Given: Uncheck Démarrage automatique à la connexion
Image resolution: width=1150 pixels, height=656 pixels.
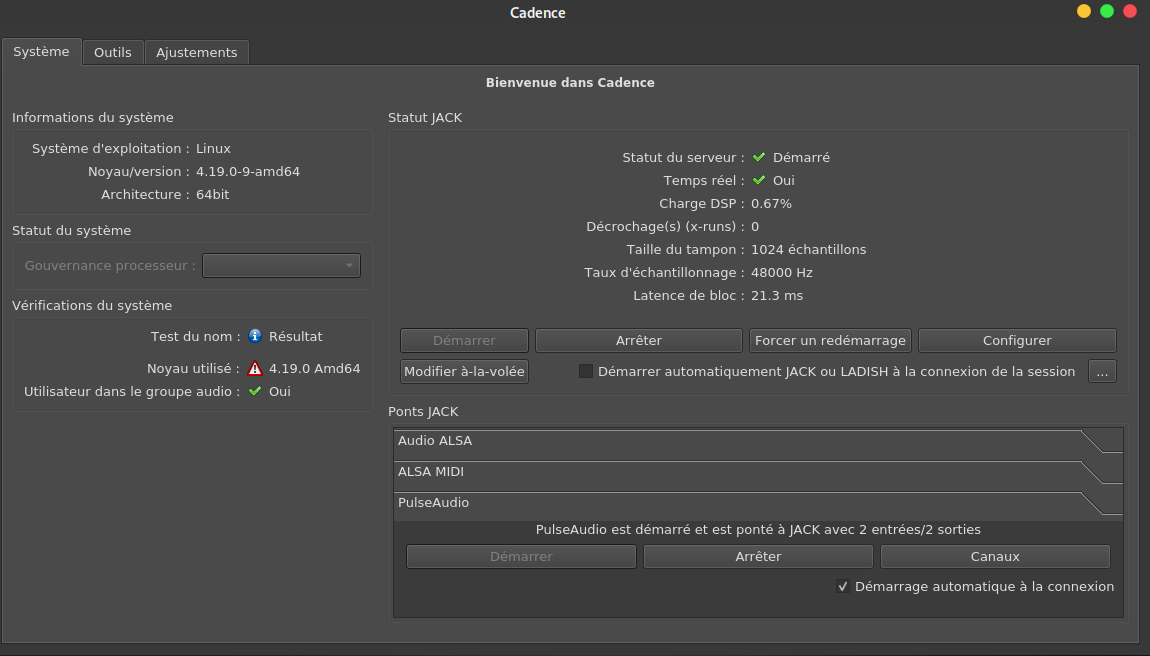Looking at the screenshot, I should (843, 587).
